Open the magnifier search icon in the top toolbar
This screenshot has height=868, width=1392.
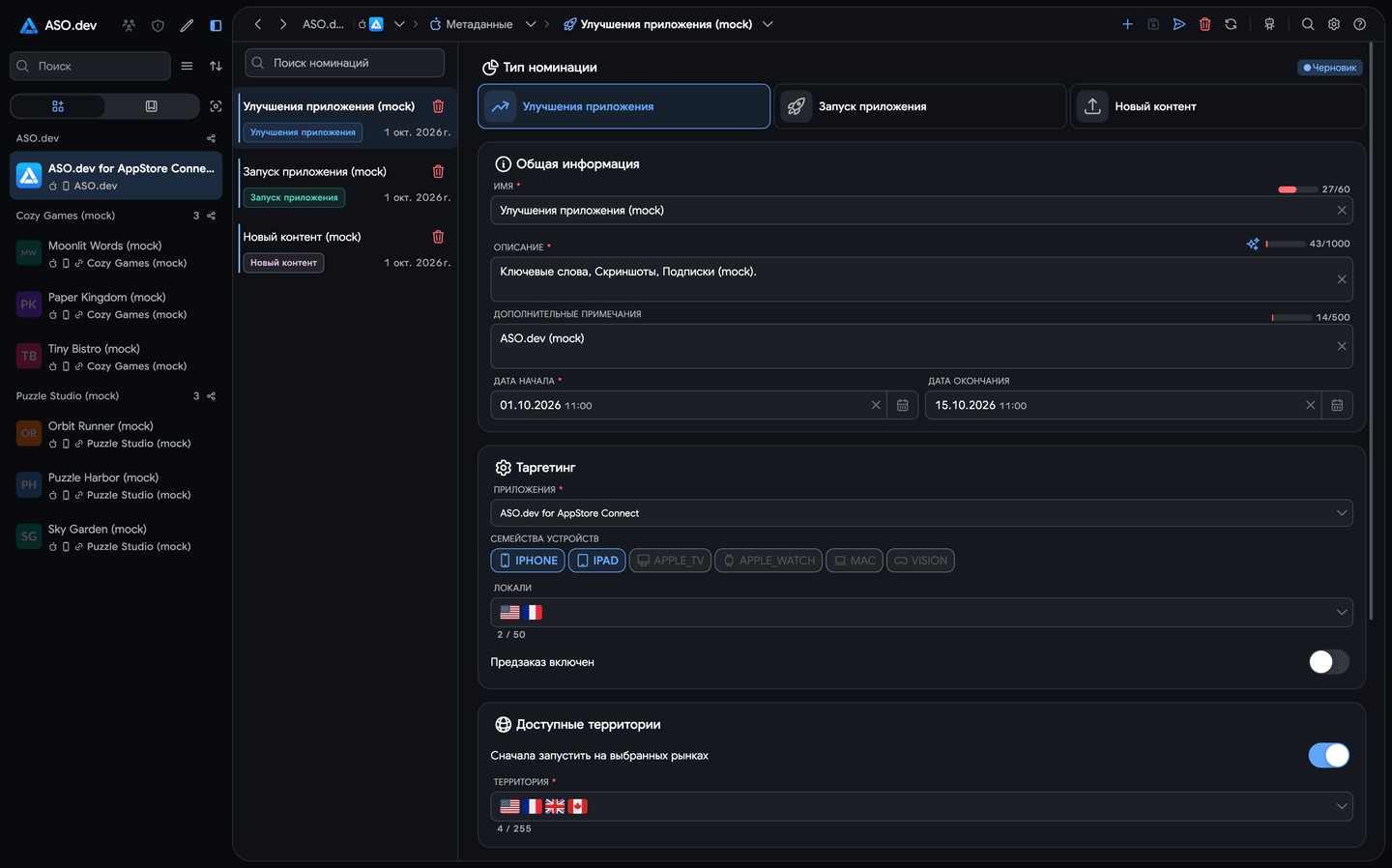pos(1308,24)
